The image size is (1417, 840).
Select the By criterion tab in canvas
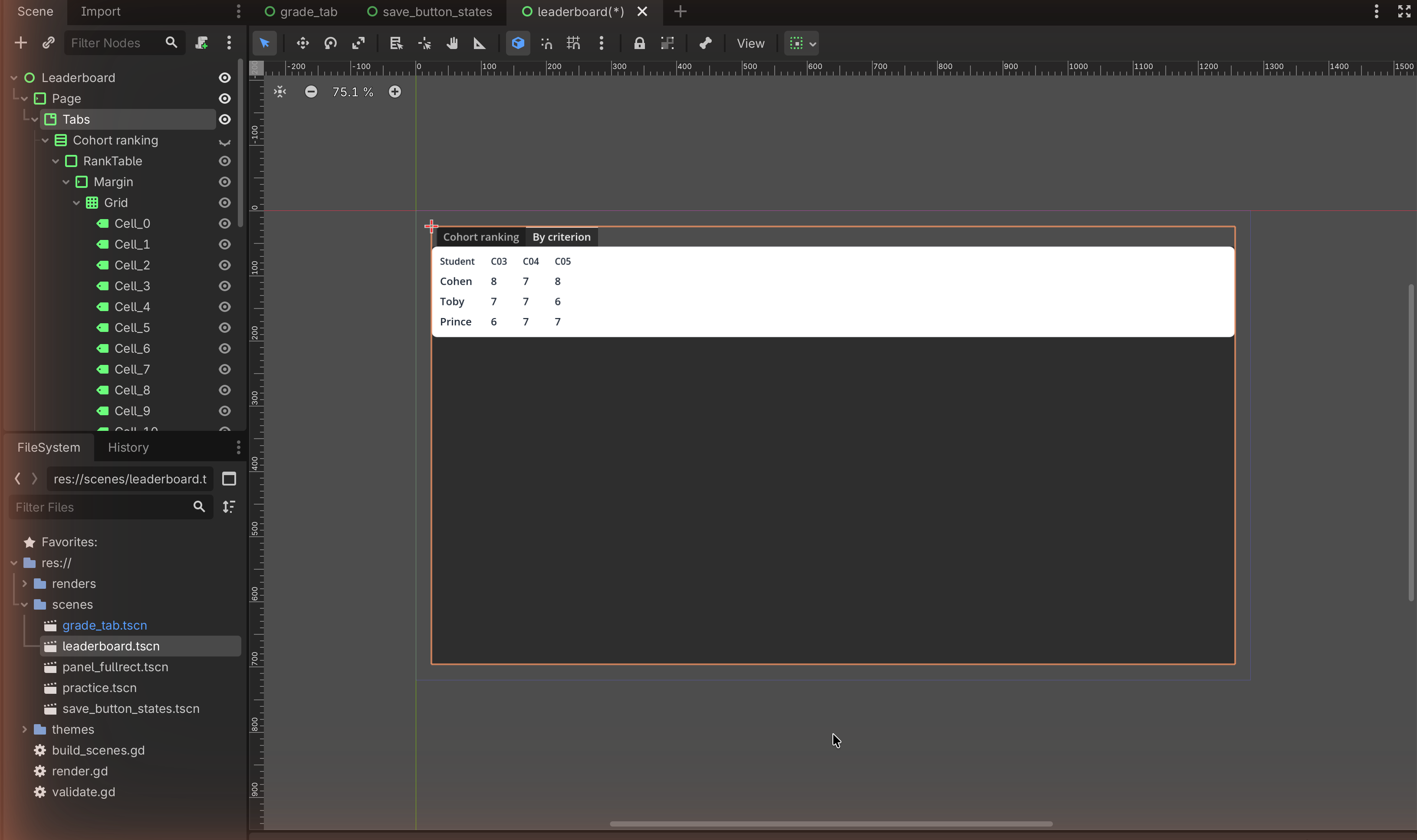pyautogui.click(x=561, y=237)
